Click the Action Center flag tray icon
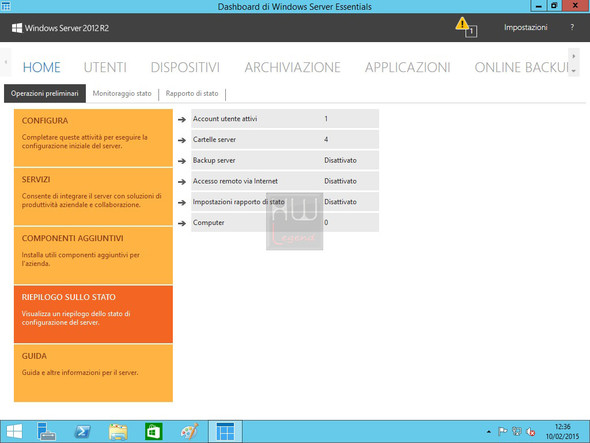590x443 pixels. tap(502, 431)
